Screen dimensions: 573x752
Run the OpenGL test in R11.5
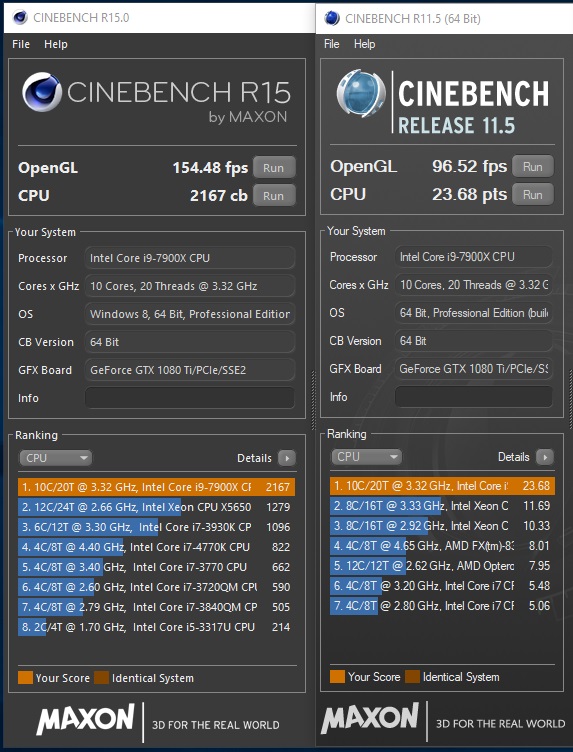point(533,167)
